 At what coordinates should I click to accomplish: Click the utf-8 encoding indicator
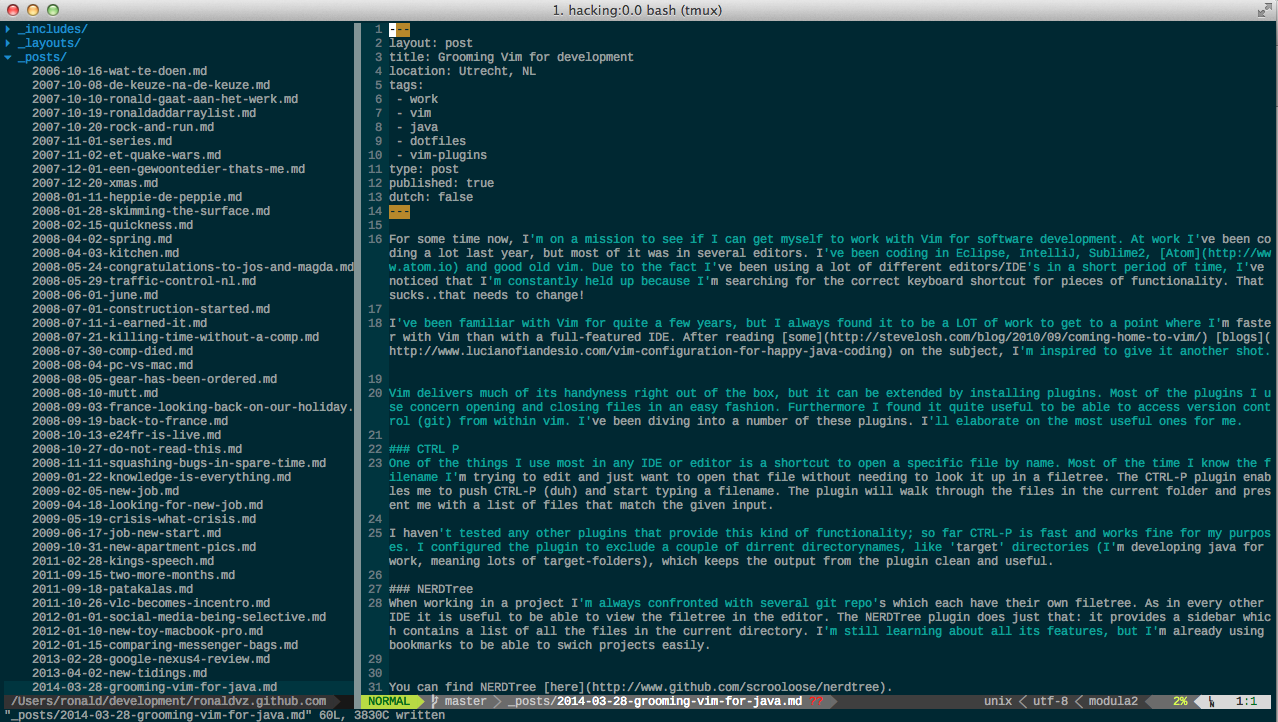[1050, 701]
